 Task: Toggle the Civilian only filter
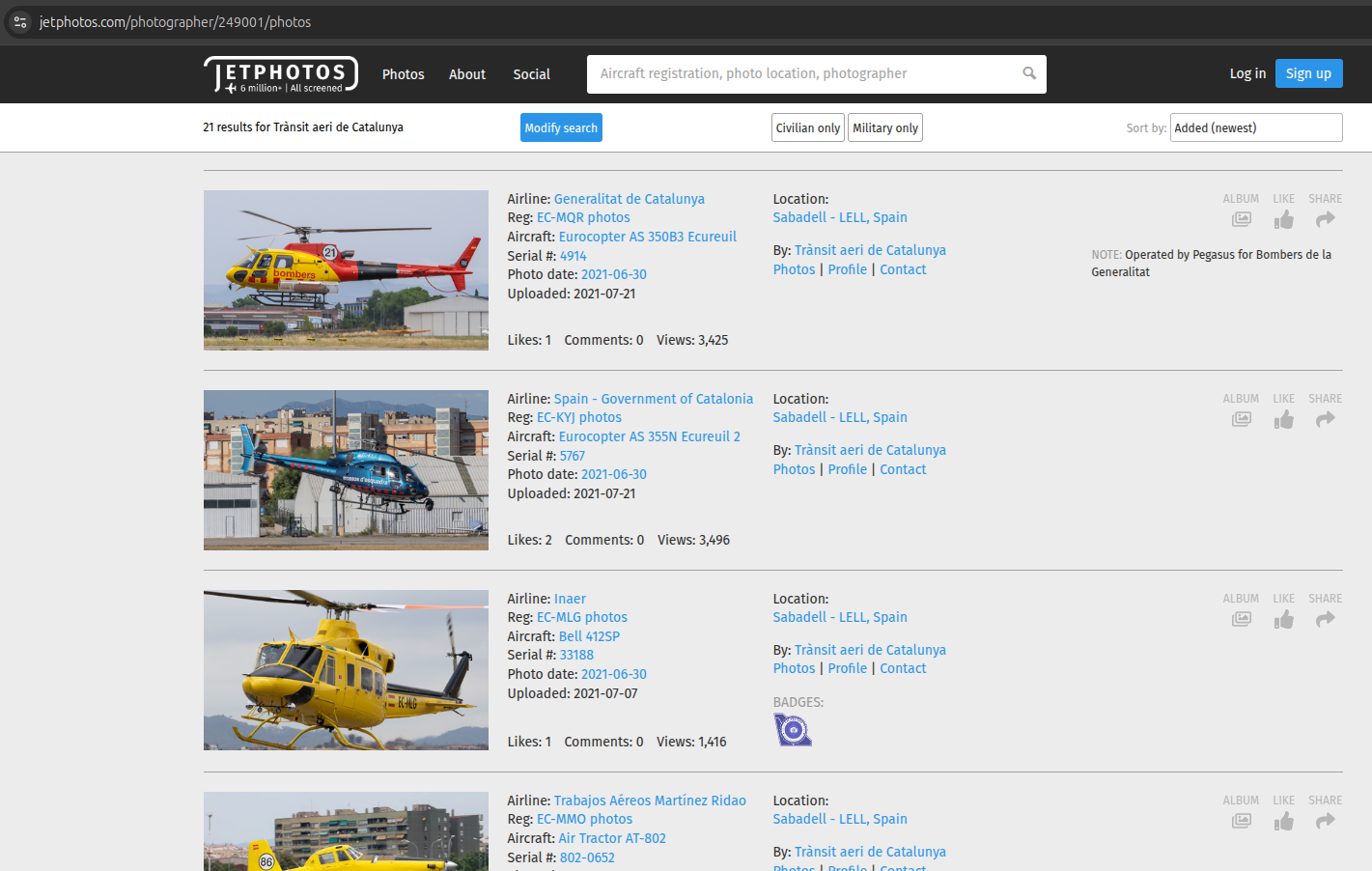tap(807, 128)
